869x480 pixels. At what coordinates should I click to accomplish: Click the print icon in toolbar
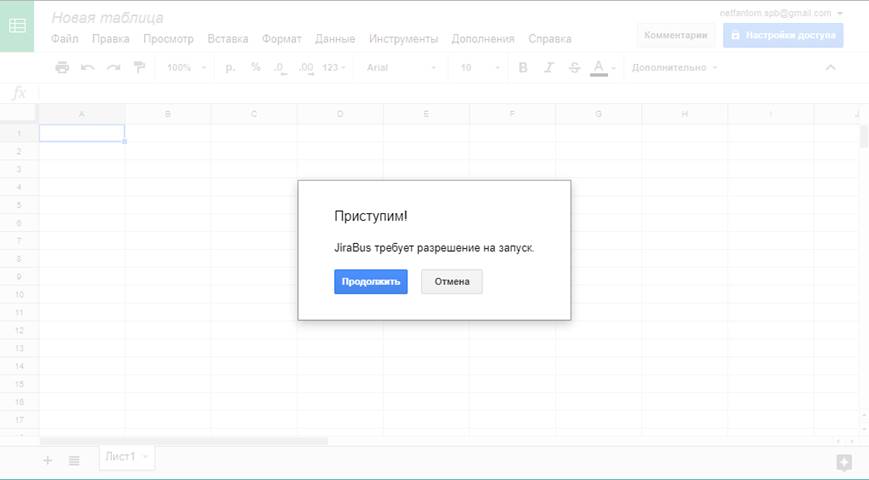(62, 68)
